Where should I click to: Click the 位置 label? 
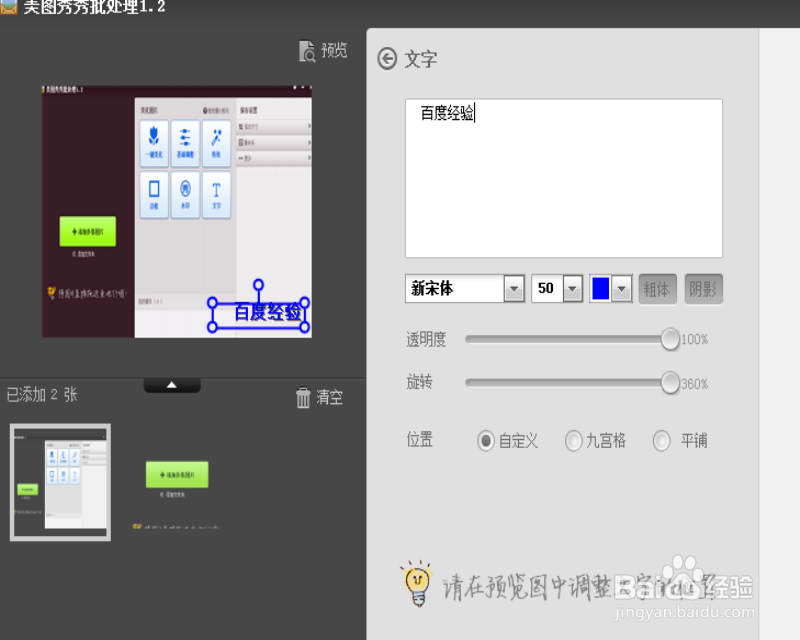tap(419, 439)
